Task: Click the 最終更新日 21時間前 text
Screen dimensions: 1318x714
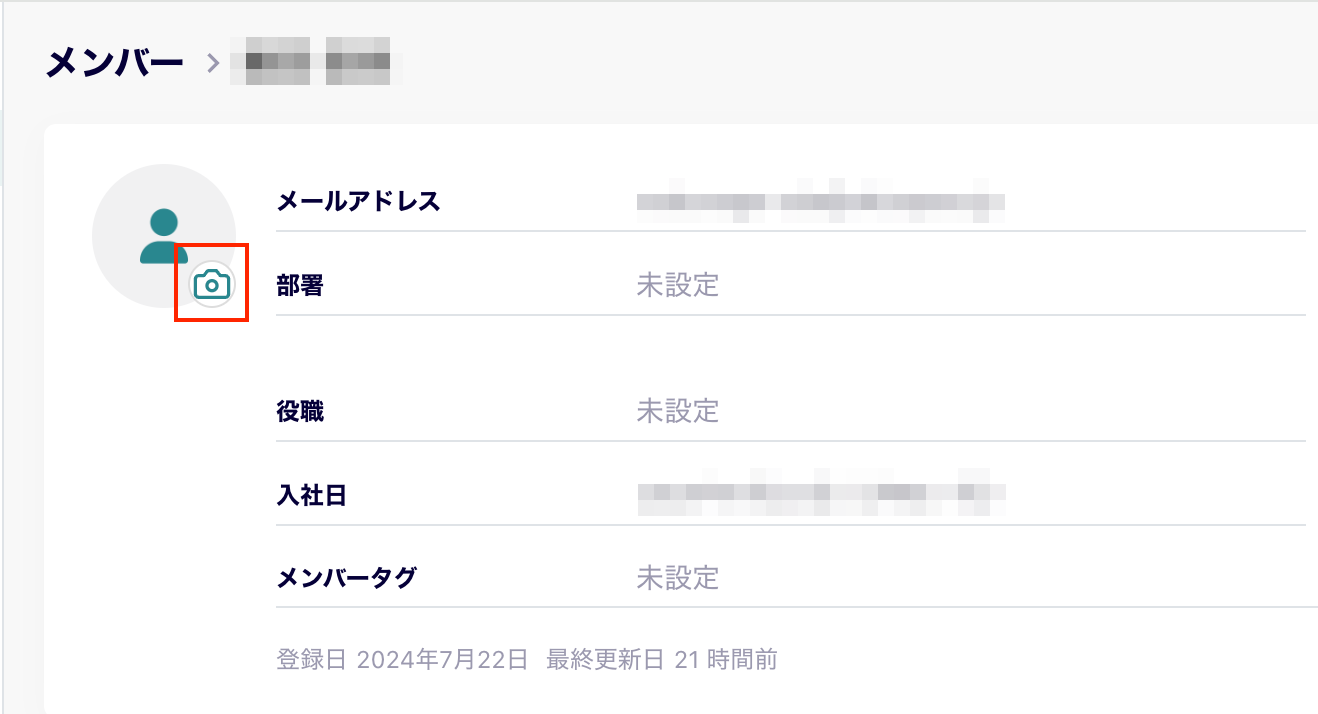Action: pos(660,659)
